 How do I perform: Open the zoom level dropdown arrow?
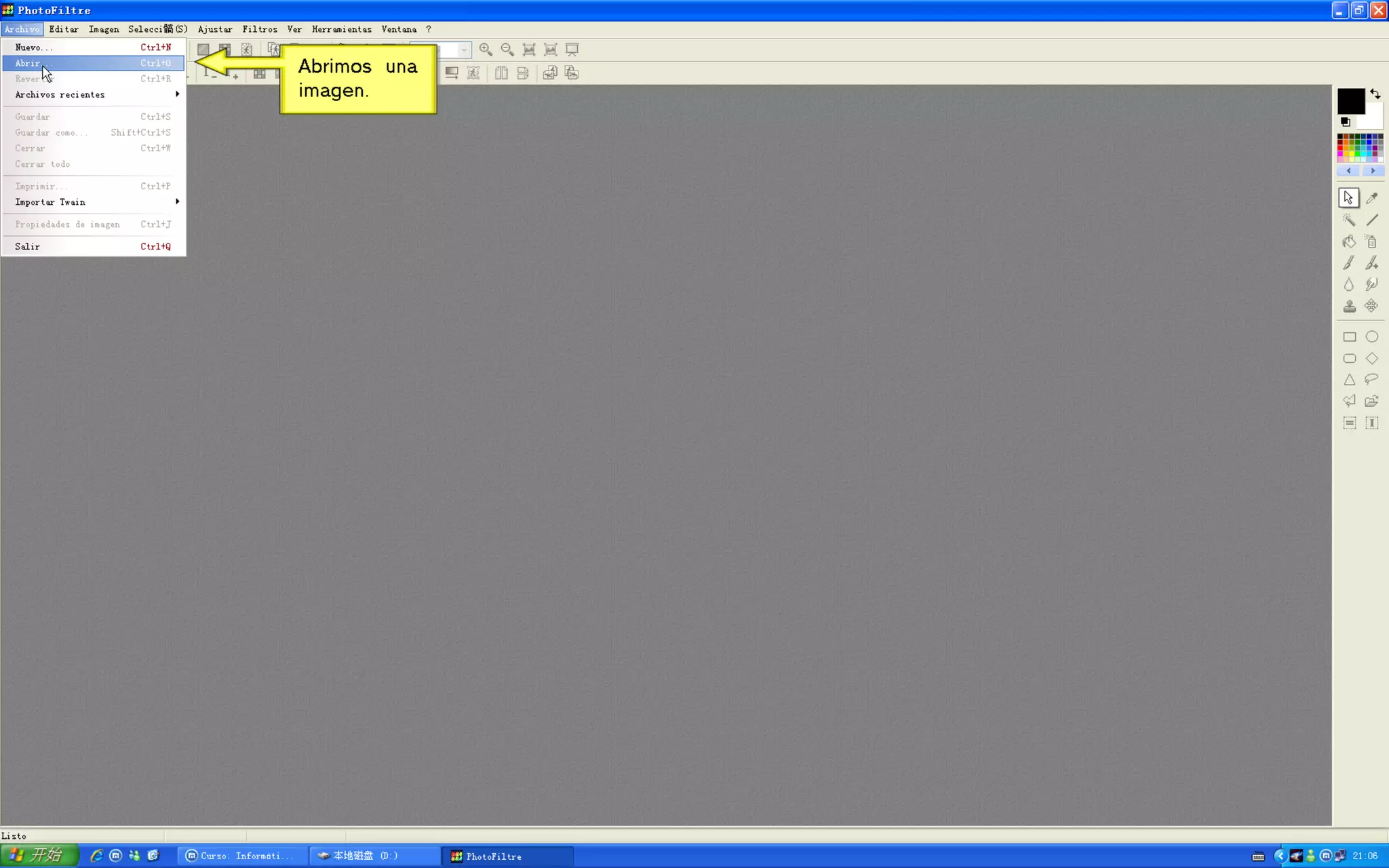464,50
